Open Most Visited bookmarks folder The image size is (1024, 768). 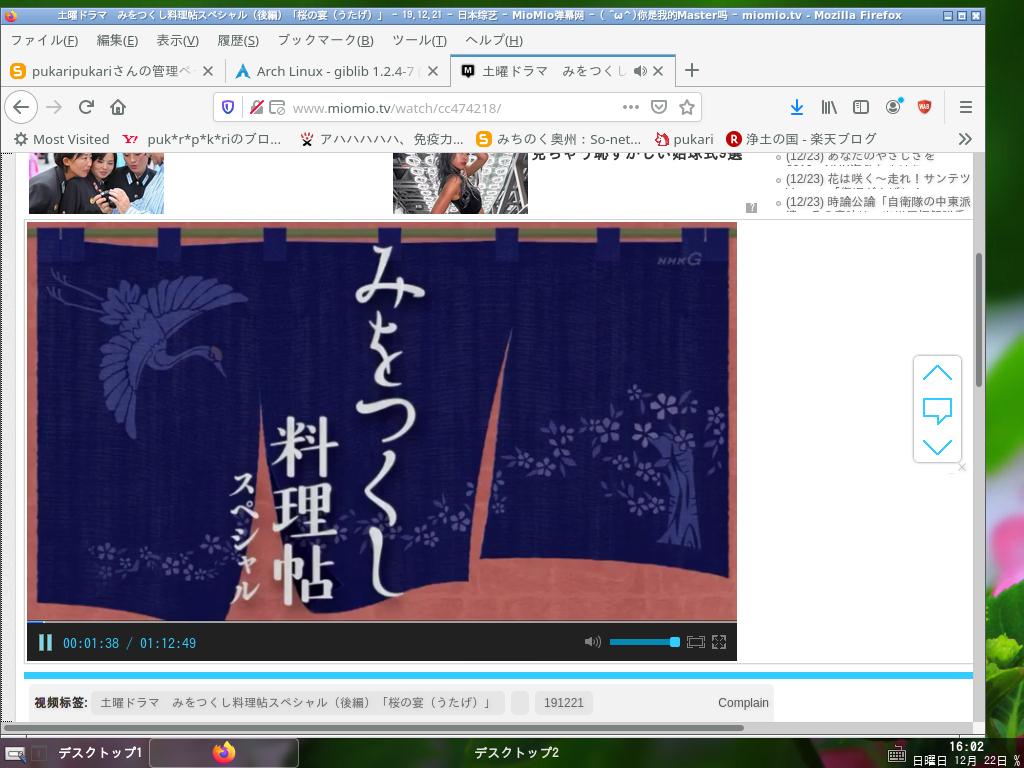pyautogui.click(x=61, y=139)
